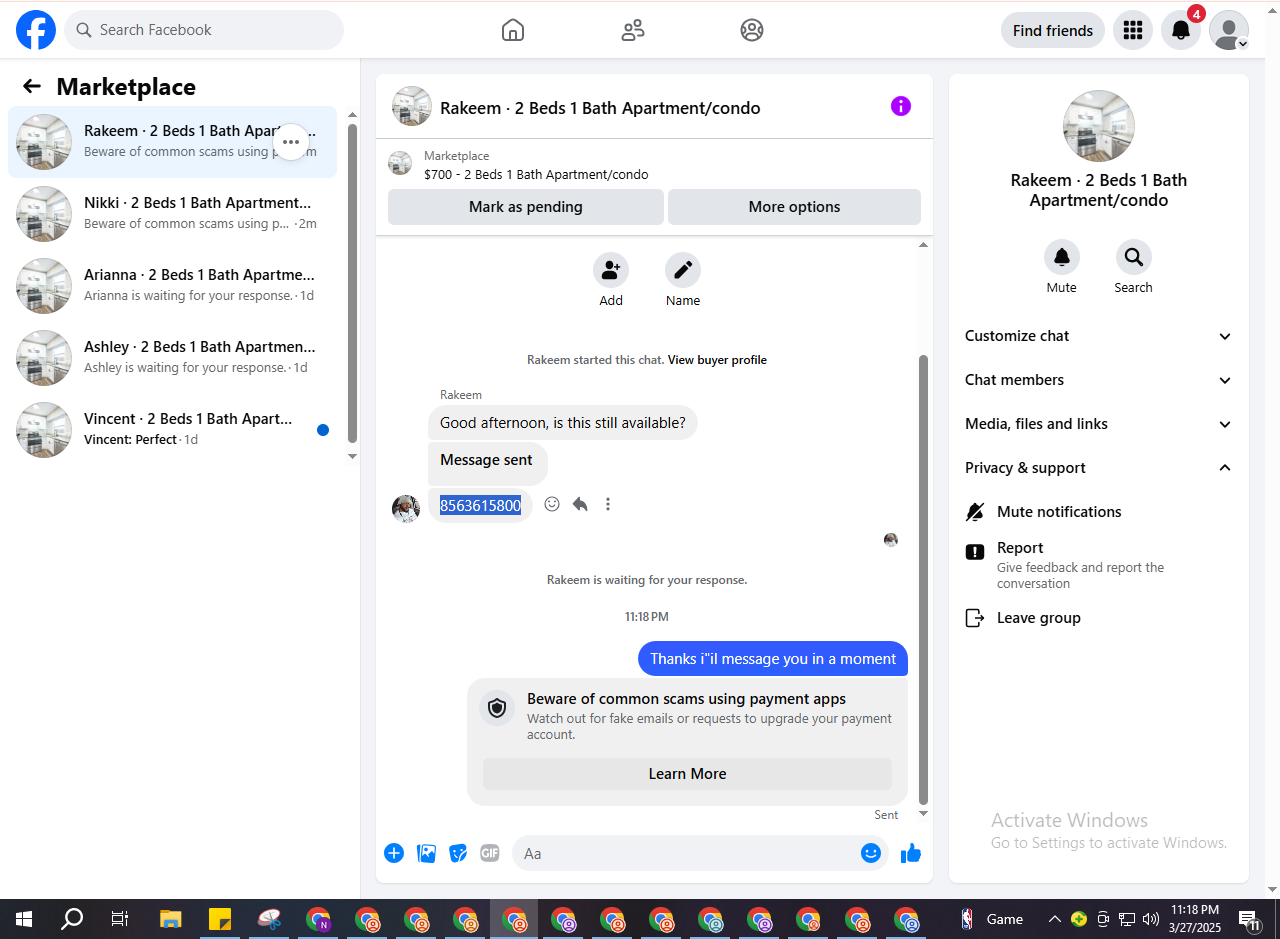
Task: Open the taskbar clock showing 11:18 PM
Action: click(1194, 919)
